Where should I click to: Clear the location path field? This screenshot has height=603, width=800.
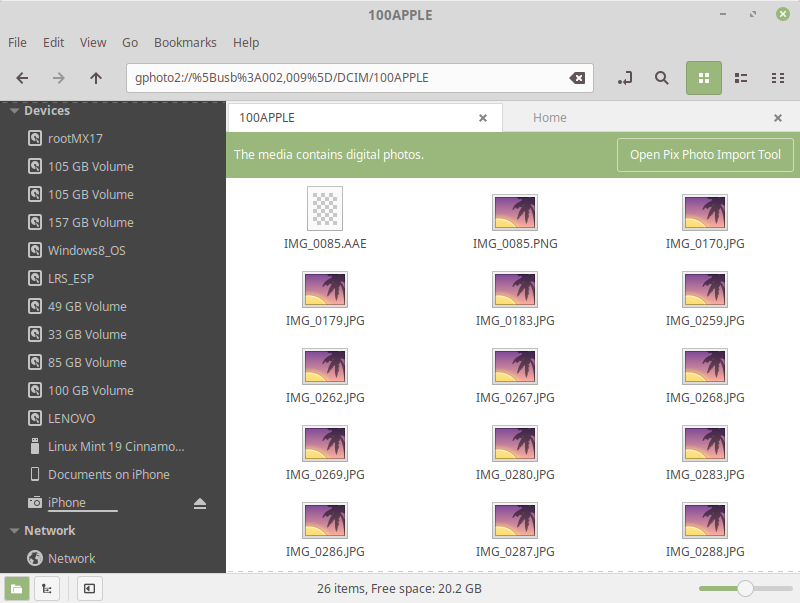pos(577,78)
